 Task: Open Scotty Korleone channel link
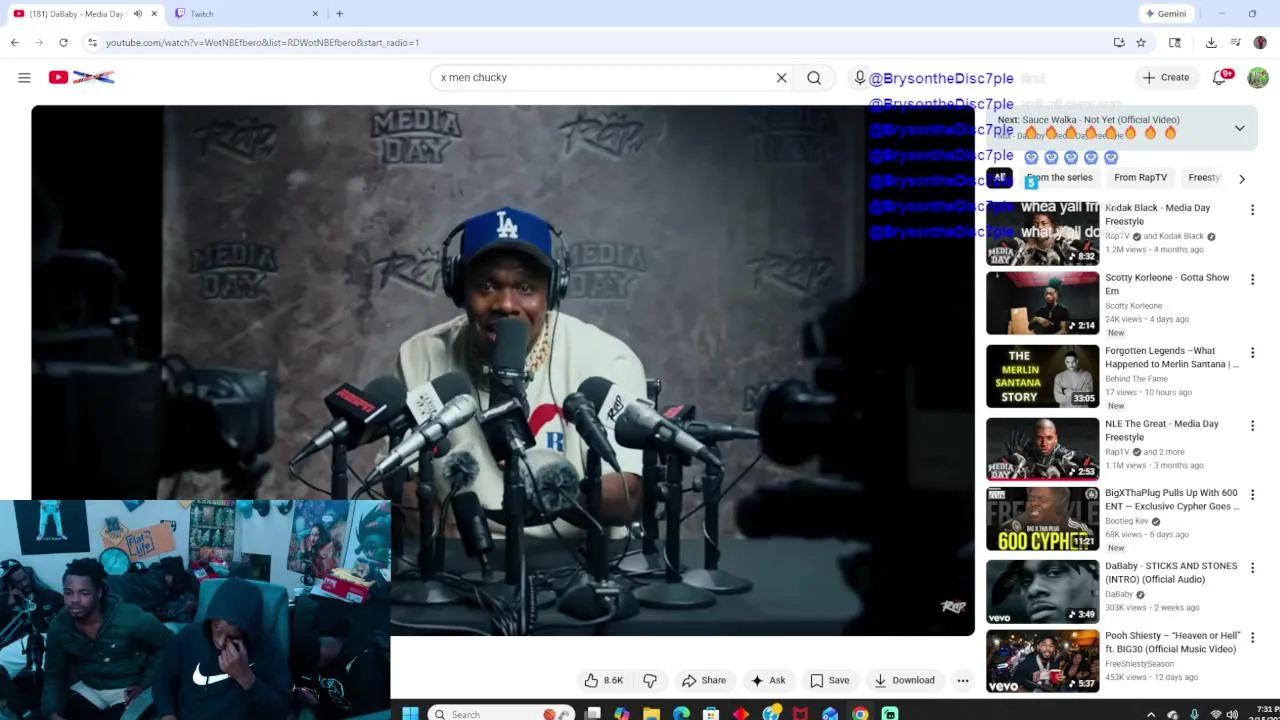(1133, 306)
